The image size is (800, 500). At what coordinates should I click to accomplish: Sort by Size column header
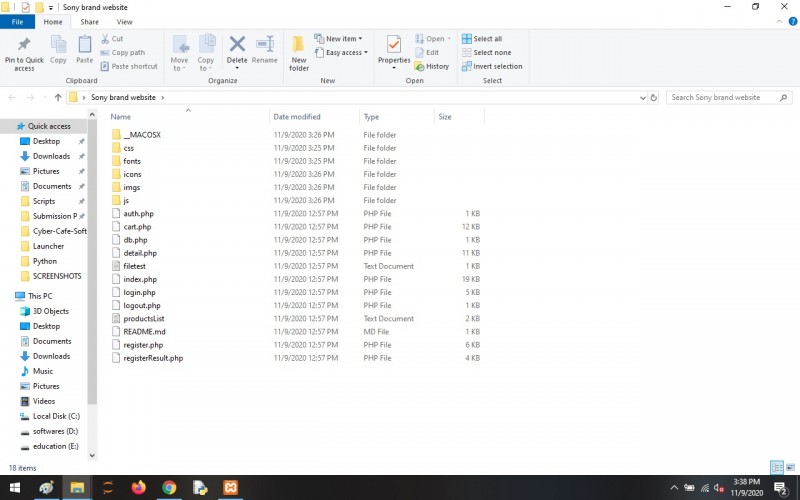(x=445, y=117)
